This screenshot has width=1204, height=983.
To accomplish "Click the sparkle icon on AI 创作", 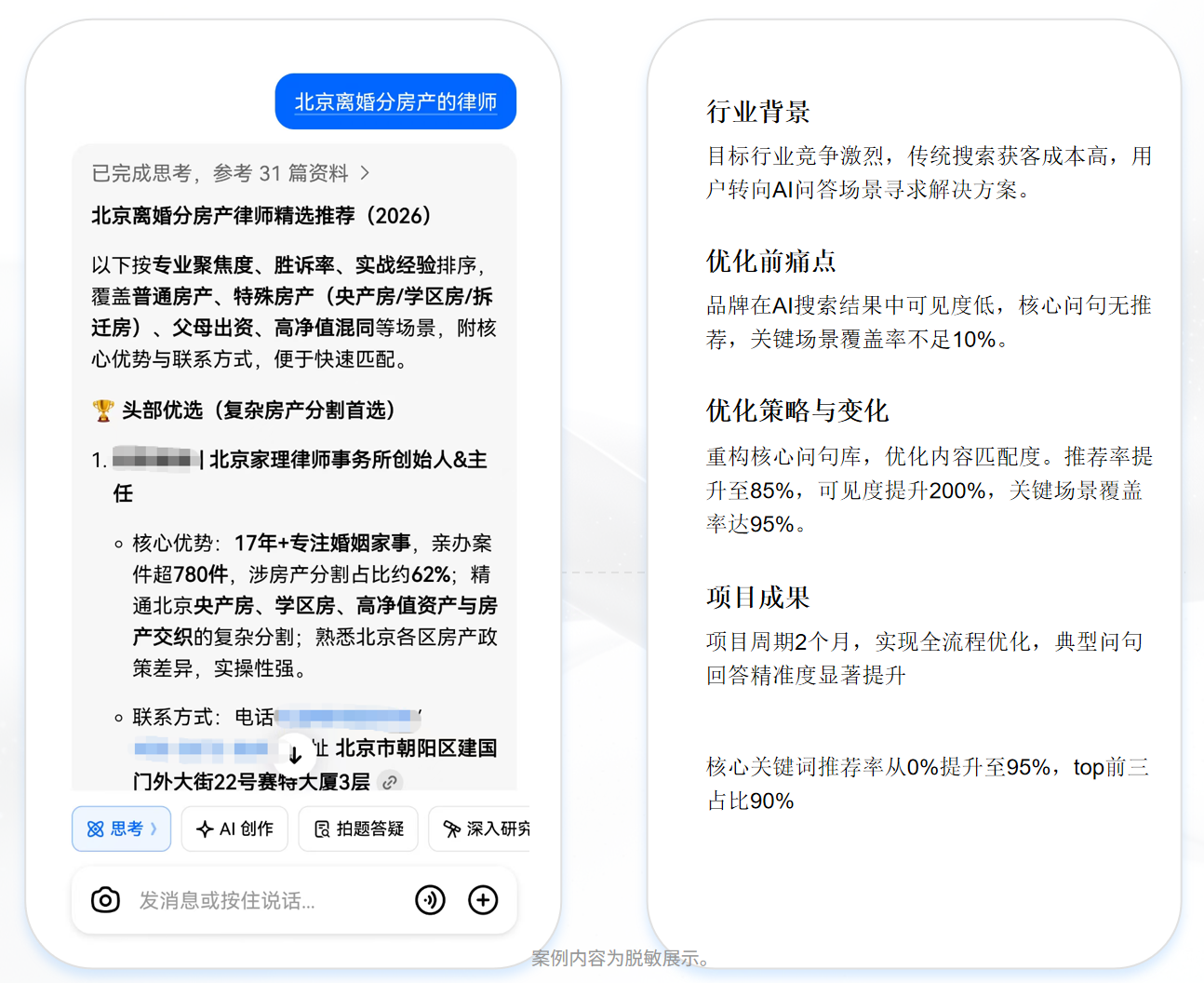I will [x=204, y=828].
